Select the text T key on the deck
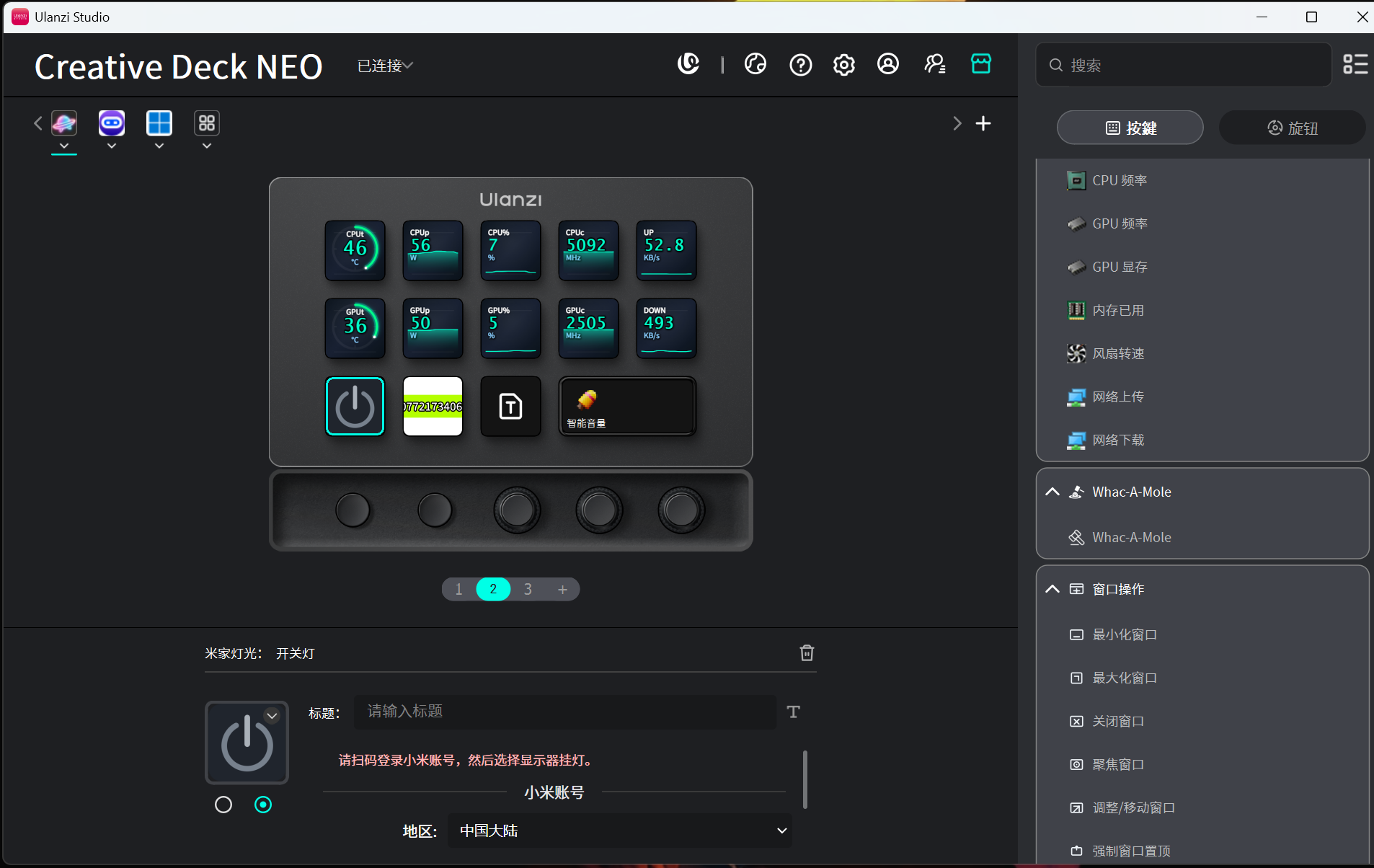 pyautogui.click(x=510, y=406)
